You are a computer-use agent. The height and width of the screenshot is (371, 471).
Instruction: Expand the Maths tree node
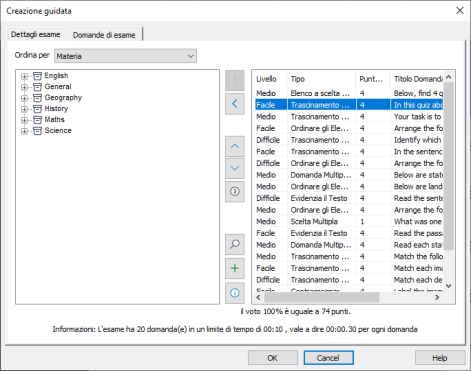pyautogui.click(x=24, y=120)
